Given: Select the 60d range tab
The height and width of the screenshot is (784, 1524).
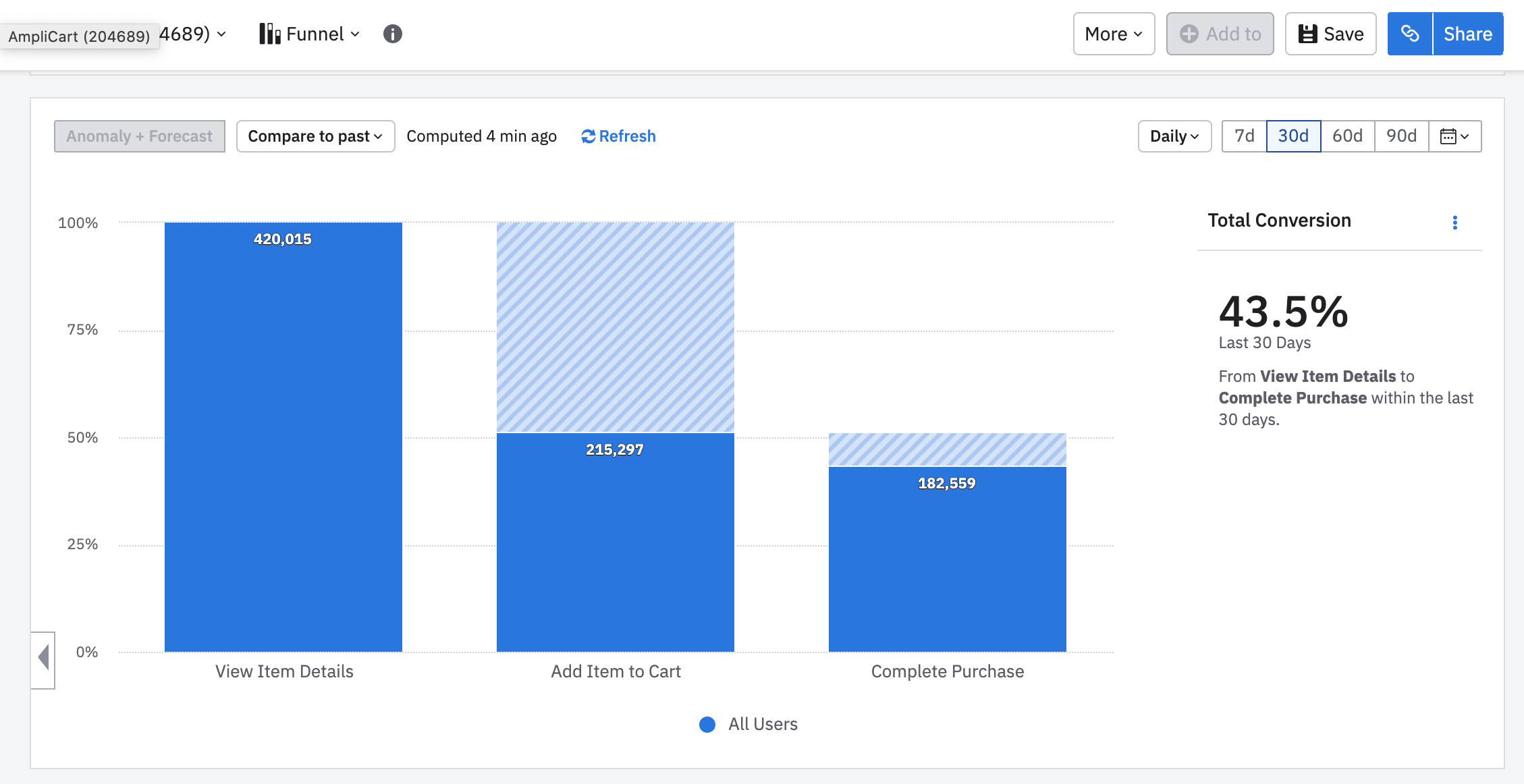Looking at the screenshot, I should pos(1346,136).
